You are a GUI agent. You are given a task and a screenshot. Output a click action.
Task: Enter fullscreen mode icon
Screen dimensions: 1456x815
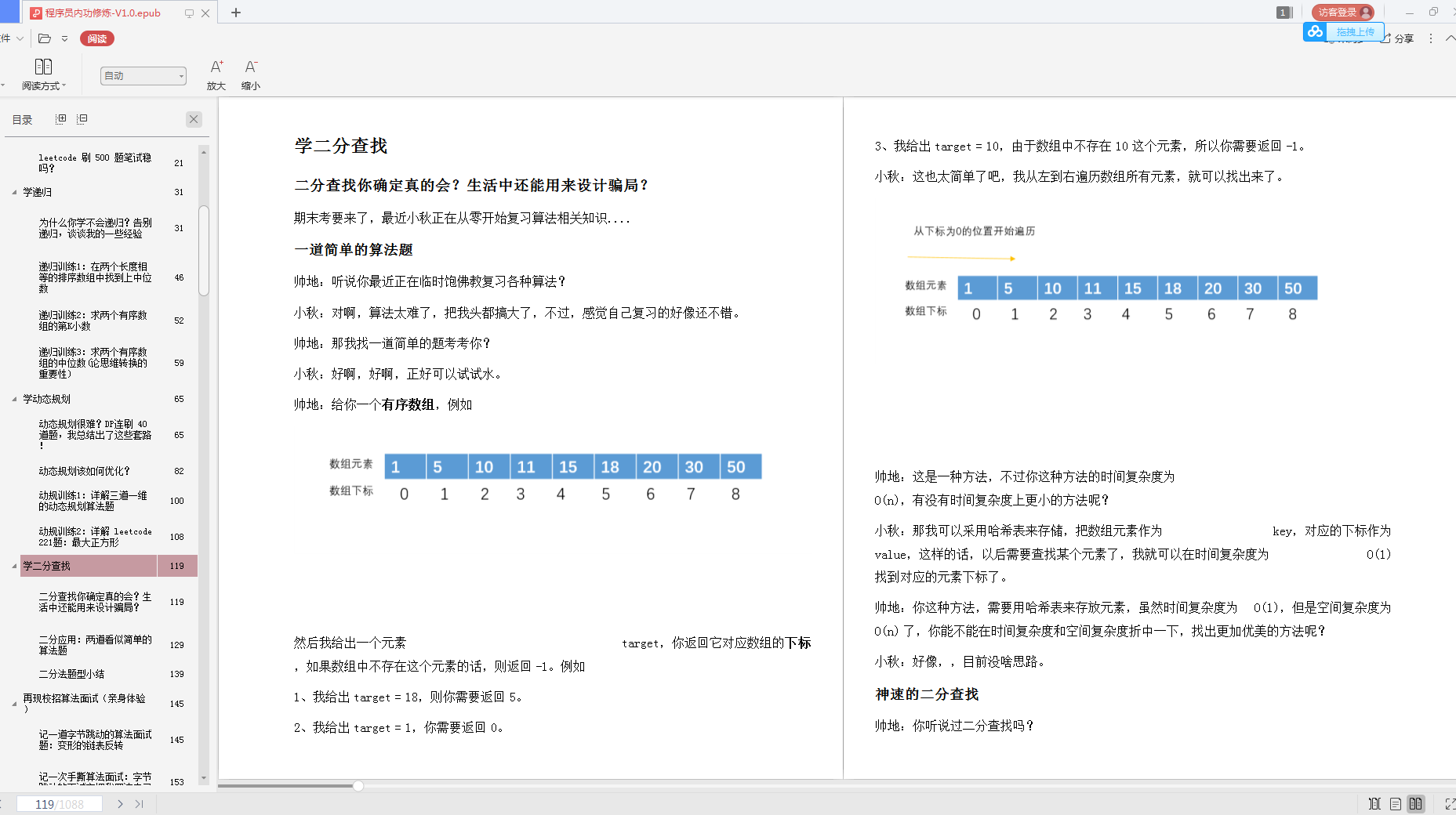click(1450, 804)
